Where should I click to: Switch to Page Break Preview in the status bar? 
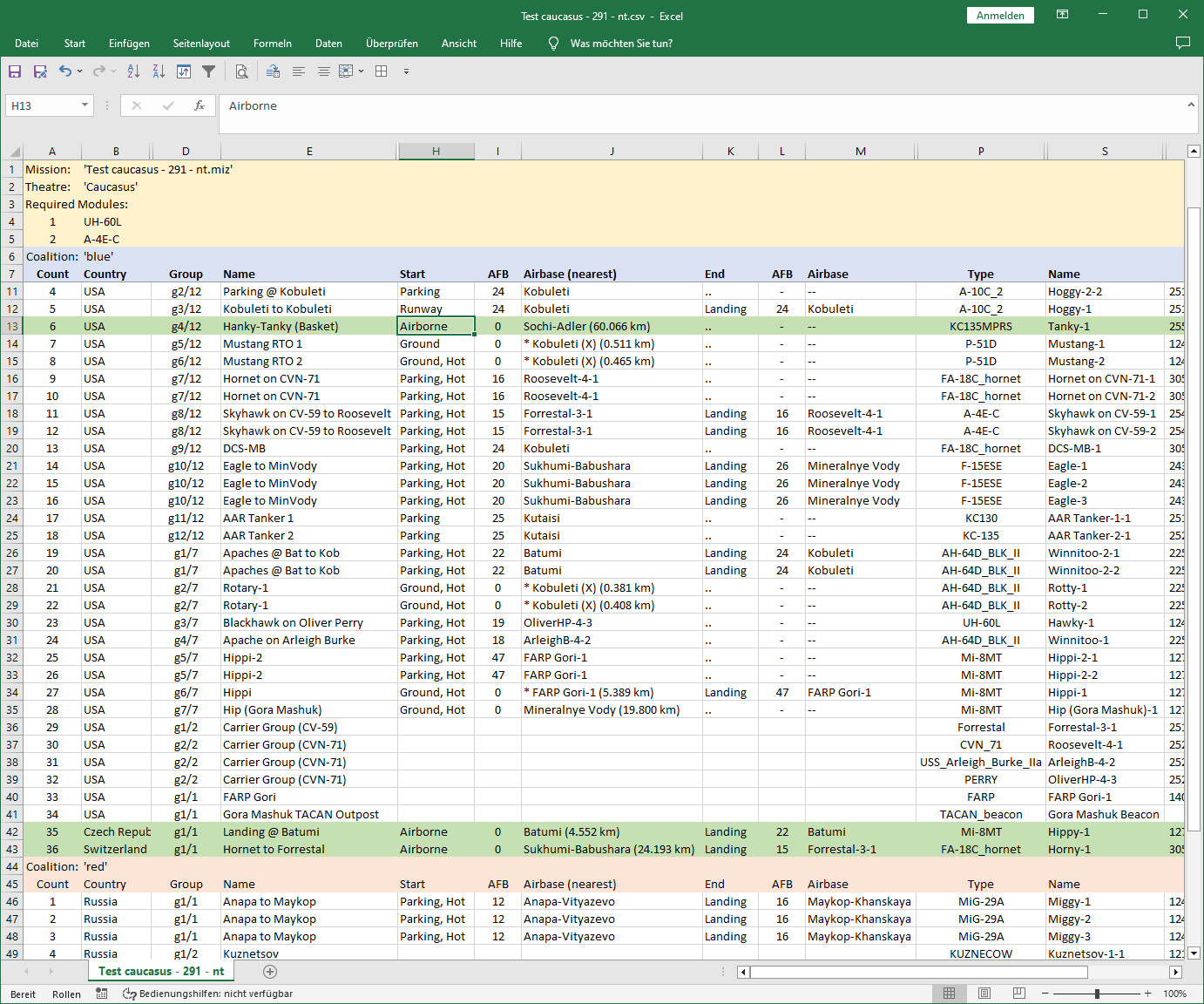pyautogui.click(x=1018, y=994)
